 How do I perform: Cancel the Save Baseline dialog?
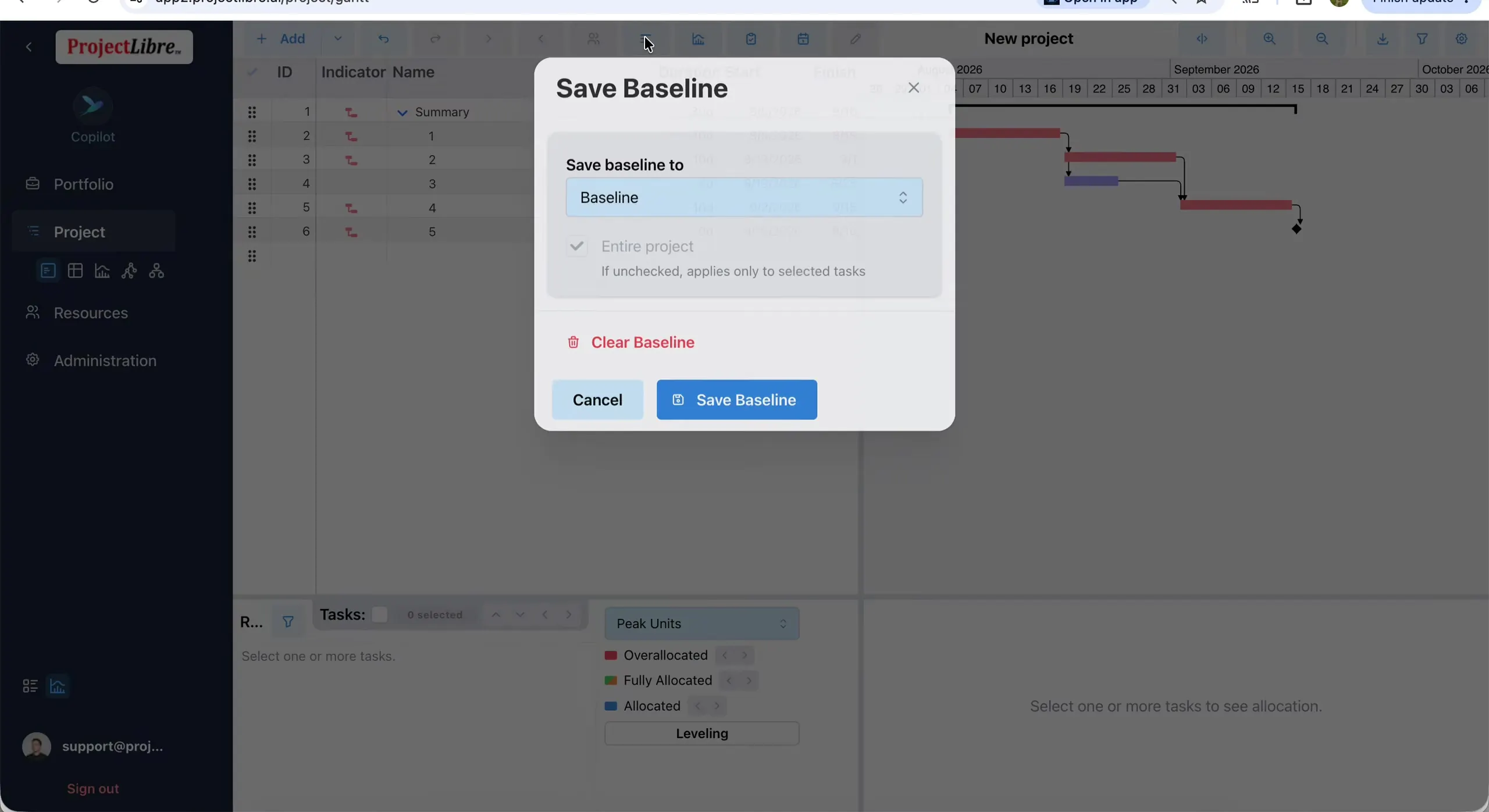point(597,400)
